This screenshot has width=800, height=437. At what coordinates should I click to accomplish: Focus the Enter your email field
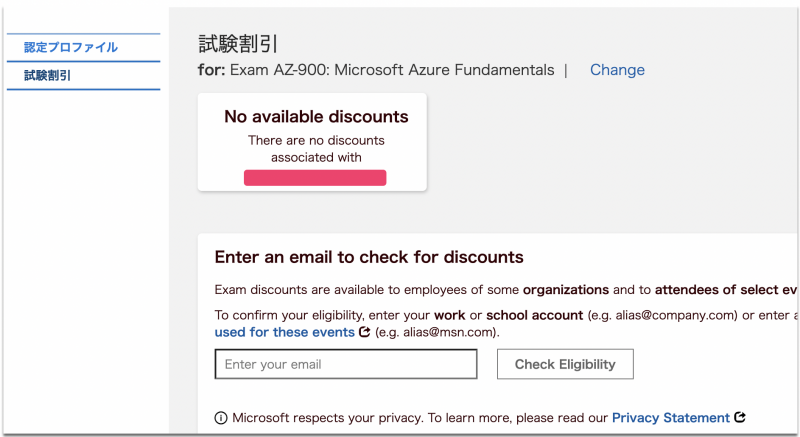[344, 364]
